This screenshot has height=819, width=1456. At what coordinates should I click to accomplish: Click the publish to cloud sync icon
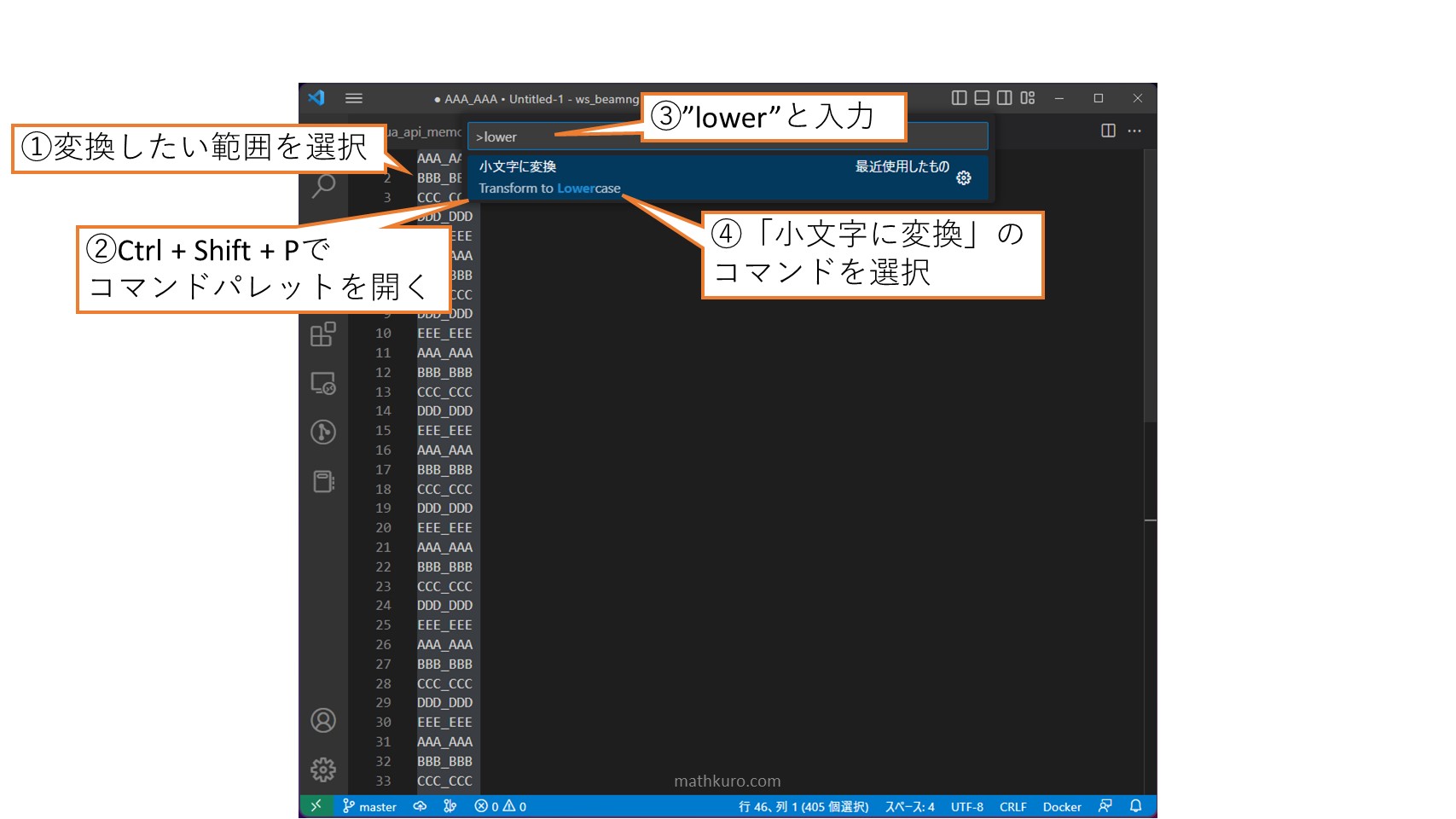tap(420, 806)
